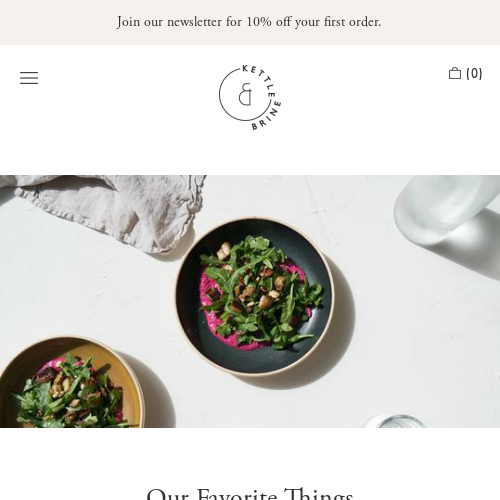
Task: Click the water glass rim at photo bottom
Action: click(x=395, y=421)
